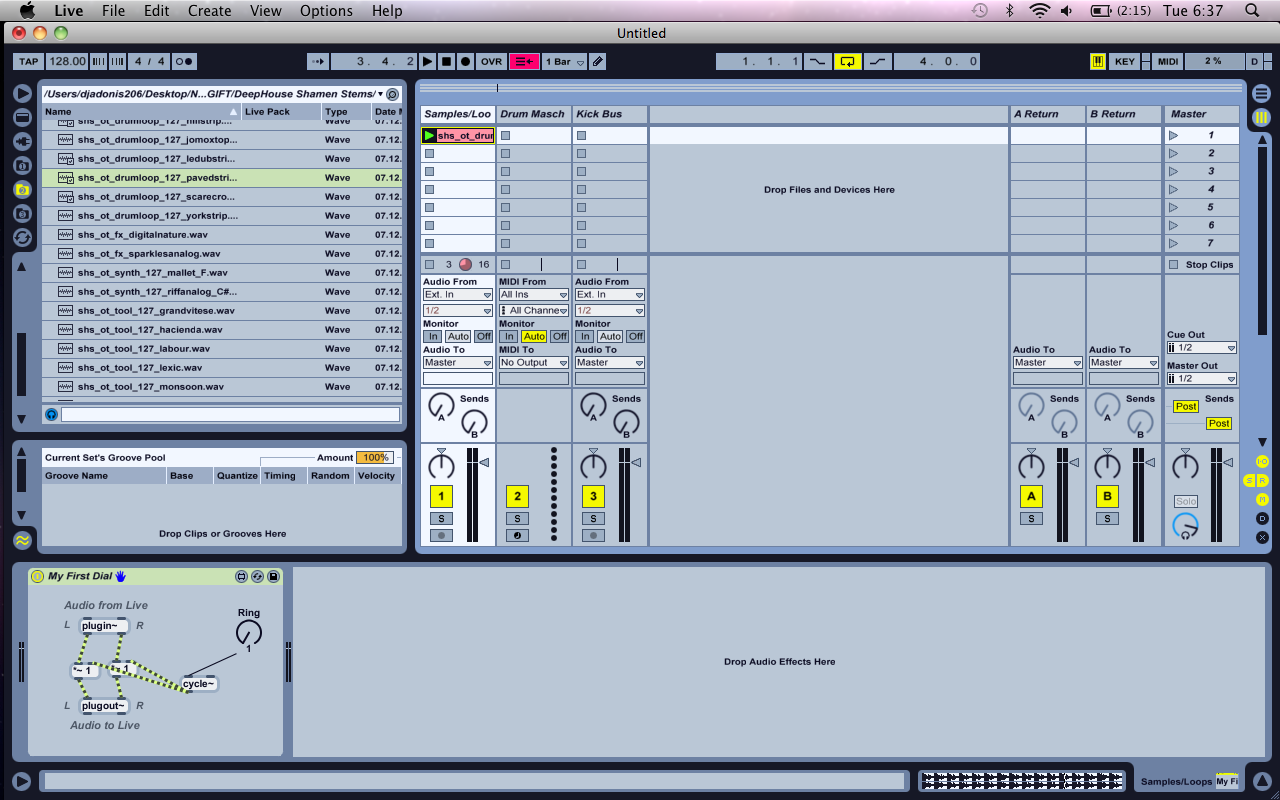Open Drum Masch MIDI From dropdown

tap(534, 295)
